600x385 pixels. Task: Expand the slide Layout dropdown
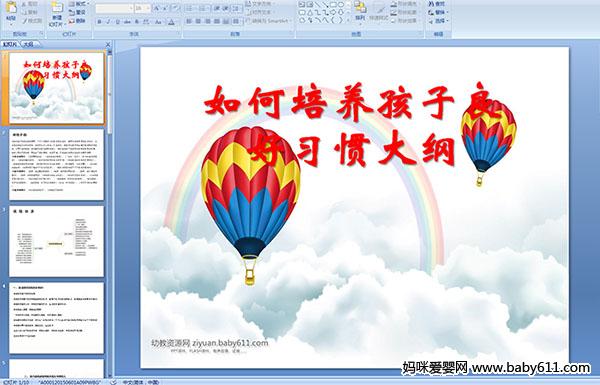[78, 4]
